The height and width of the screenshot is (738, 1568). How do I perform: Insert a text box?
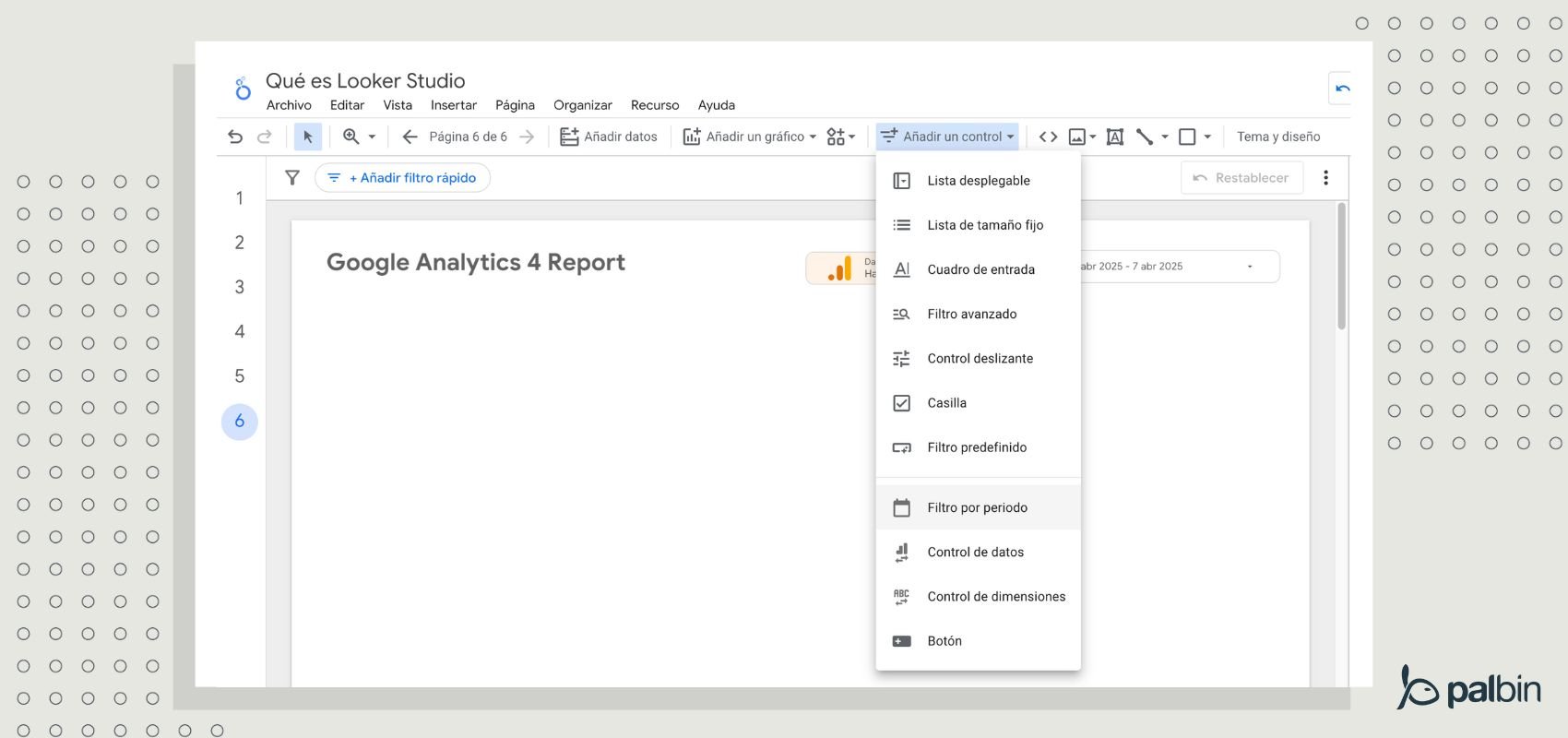[1115, 137]
